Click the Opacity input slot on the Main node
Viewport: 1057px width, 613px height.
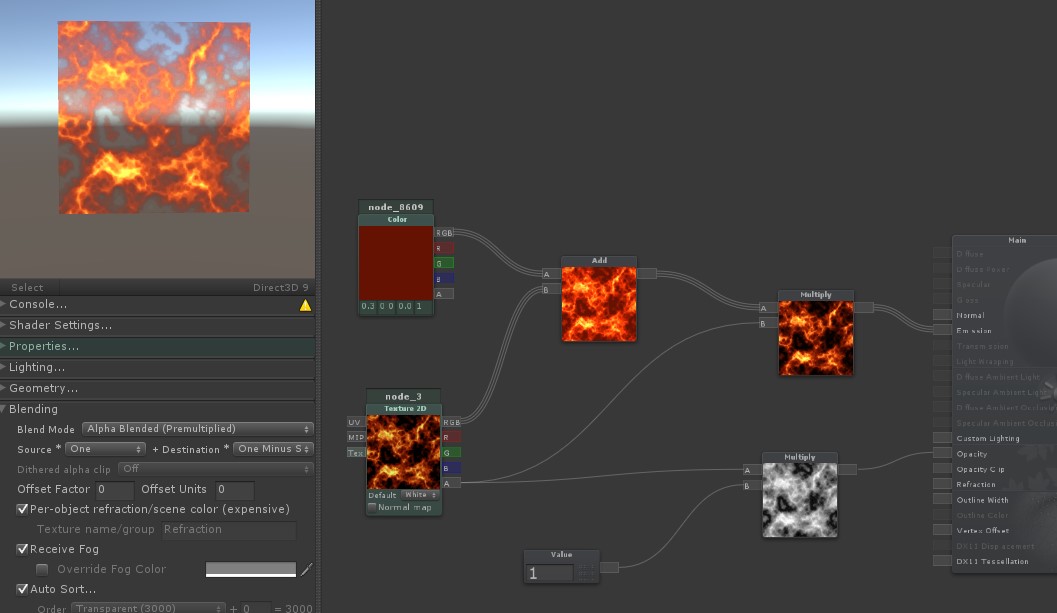pos(941,453)
